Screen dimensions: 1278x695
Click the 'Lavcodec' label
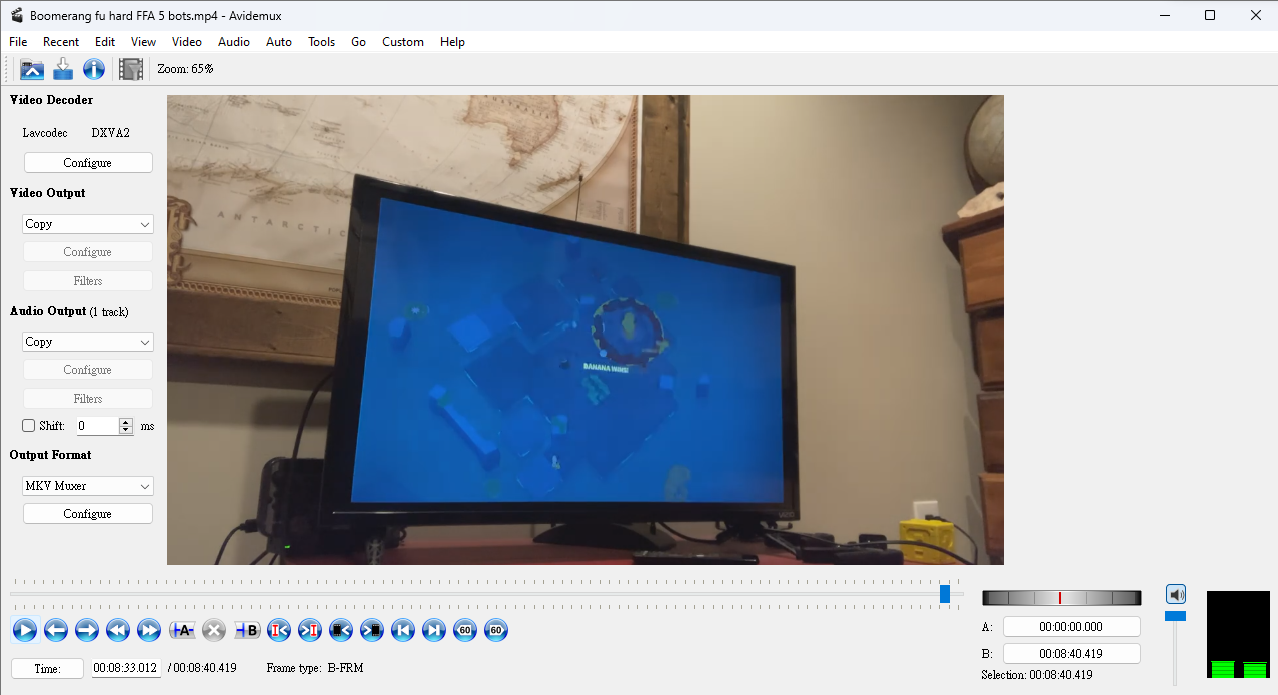[x=45, y=133]
